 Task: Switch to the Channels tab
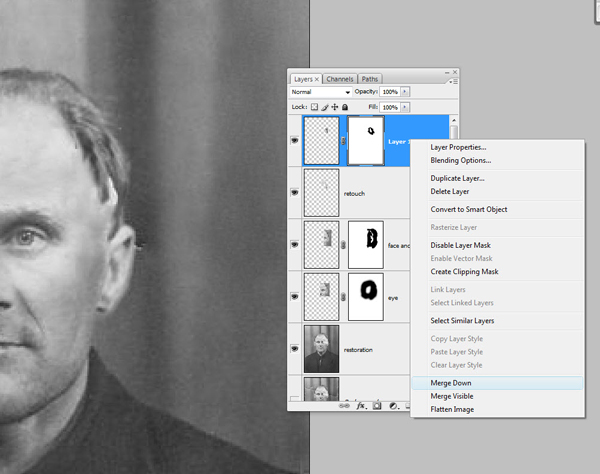(340, 79)
